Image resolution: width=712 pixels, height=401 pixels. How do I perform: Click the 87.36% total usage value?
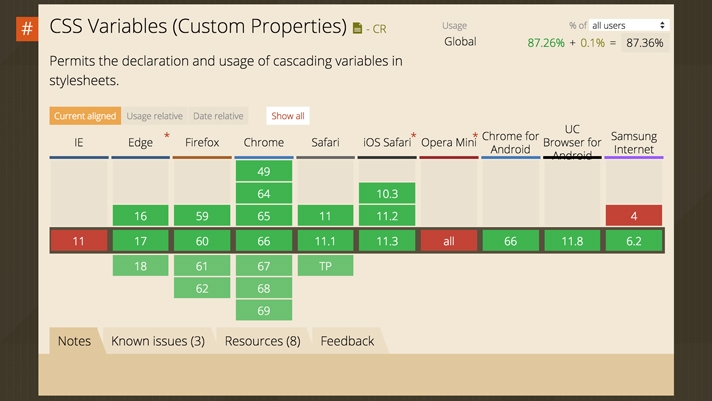point(645,43)
